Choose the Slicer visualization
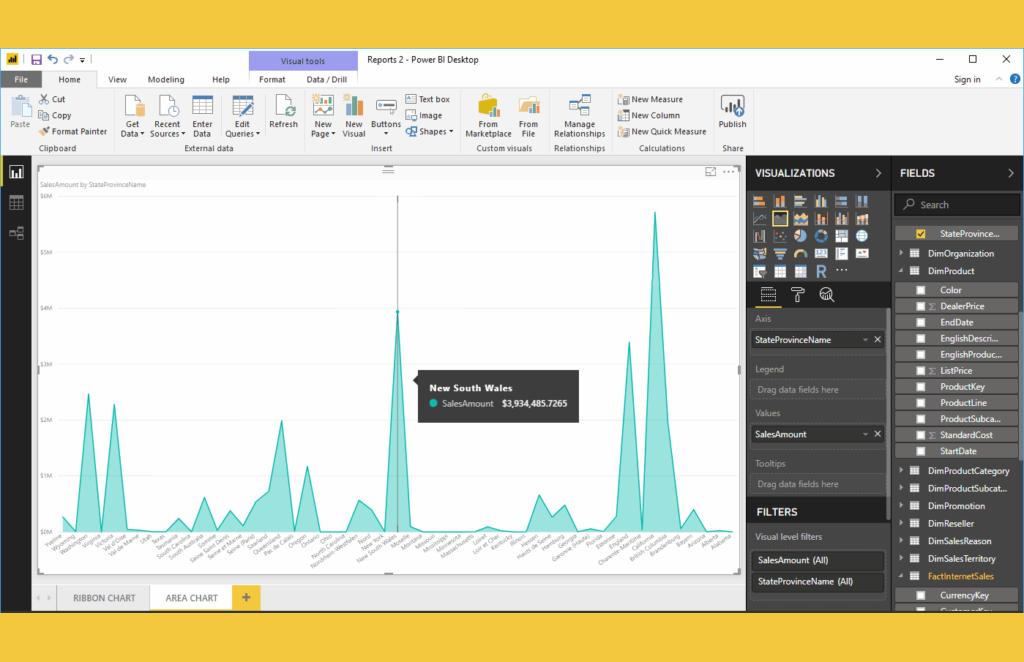 759,272
